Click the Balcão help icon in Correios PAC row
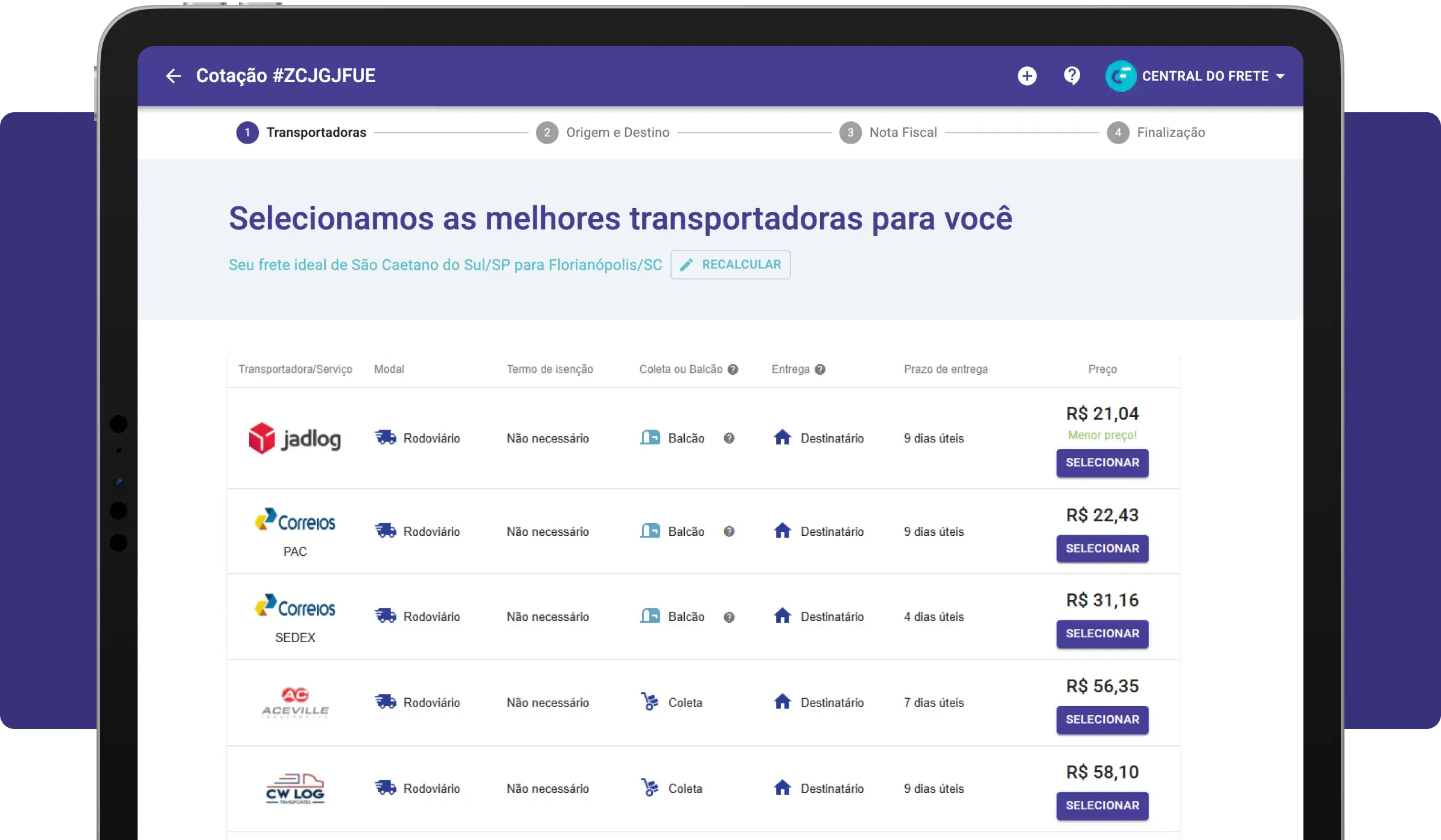The image size is (1441, 840). [729, 532]
